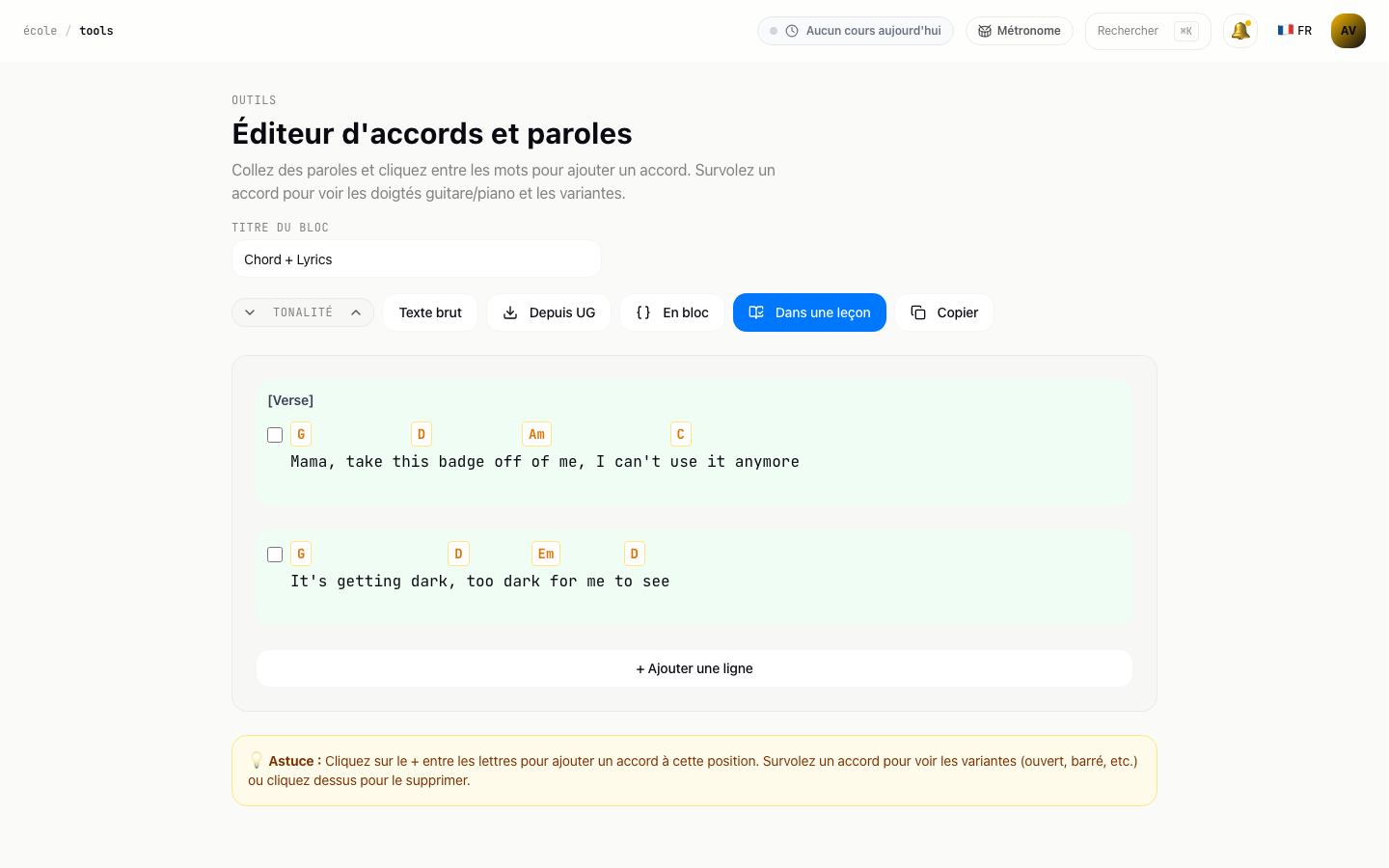Click the Éditeur d'accords et paroles heading
Image resolution: width=1389 pixels, height=868 pixels.
pyautogui.click(x=432, y=133)
